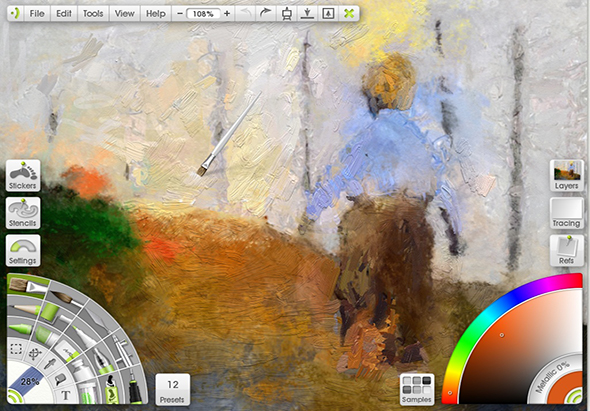Expand the Presets pod
The image size is (590, 411).
[173, 390]
